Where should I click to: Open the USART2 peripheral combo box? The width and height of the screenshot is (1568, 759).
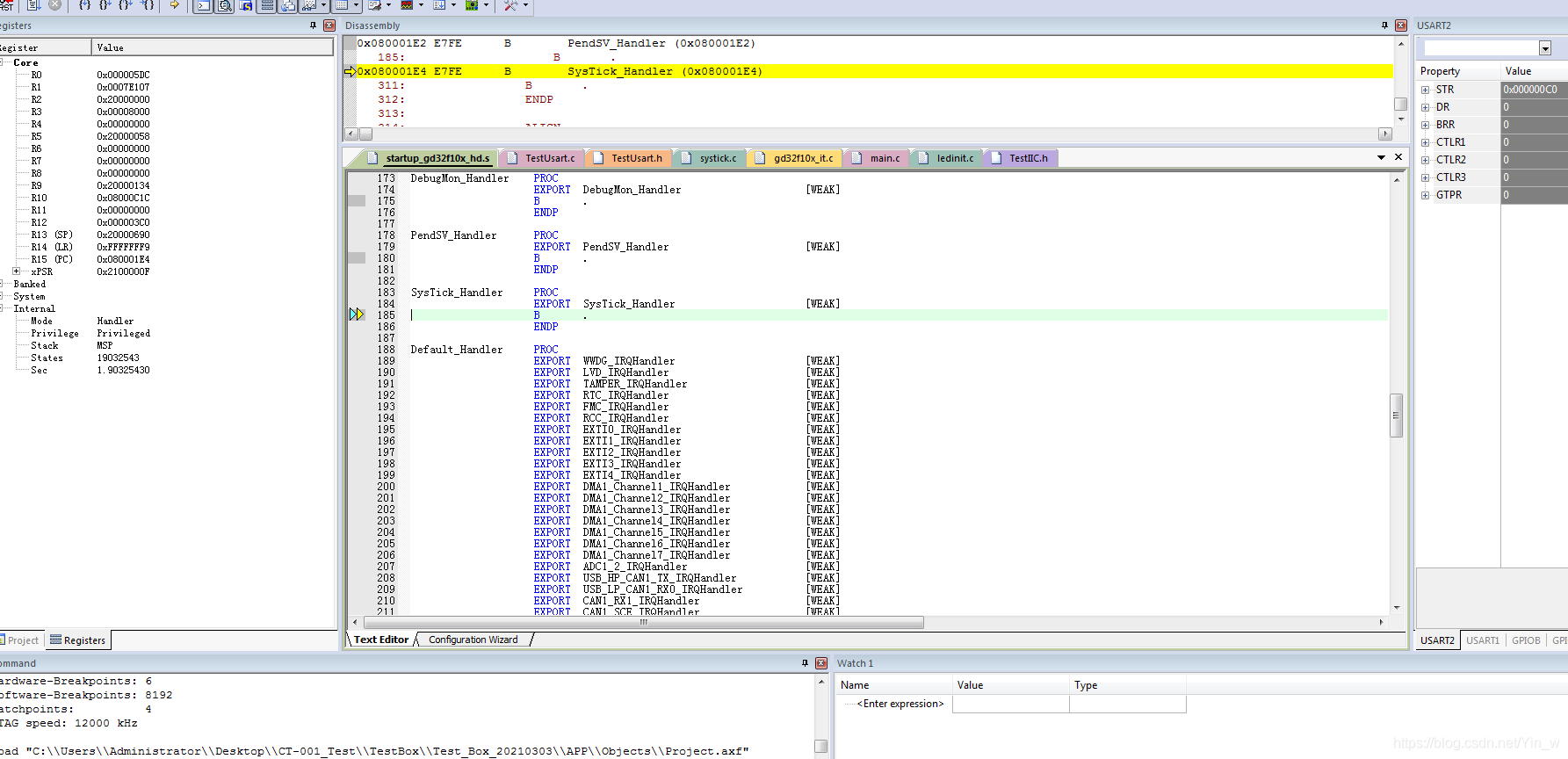click(1487, 47)
